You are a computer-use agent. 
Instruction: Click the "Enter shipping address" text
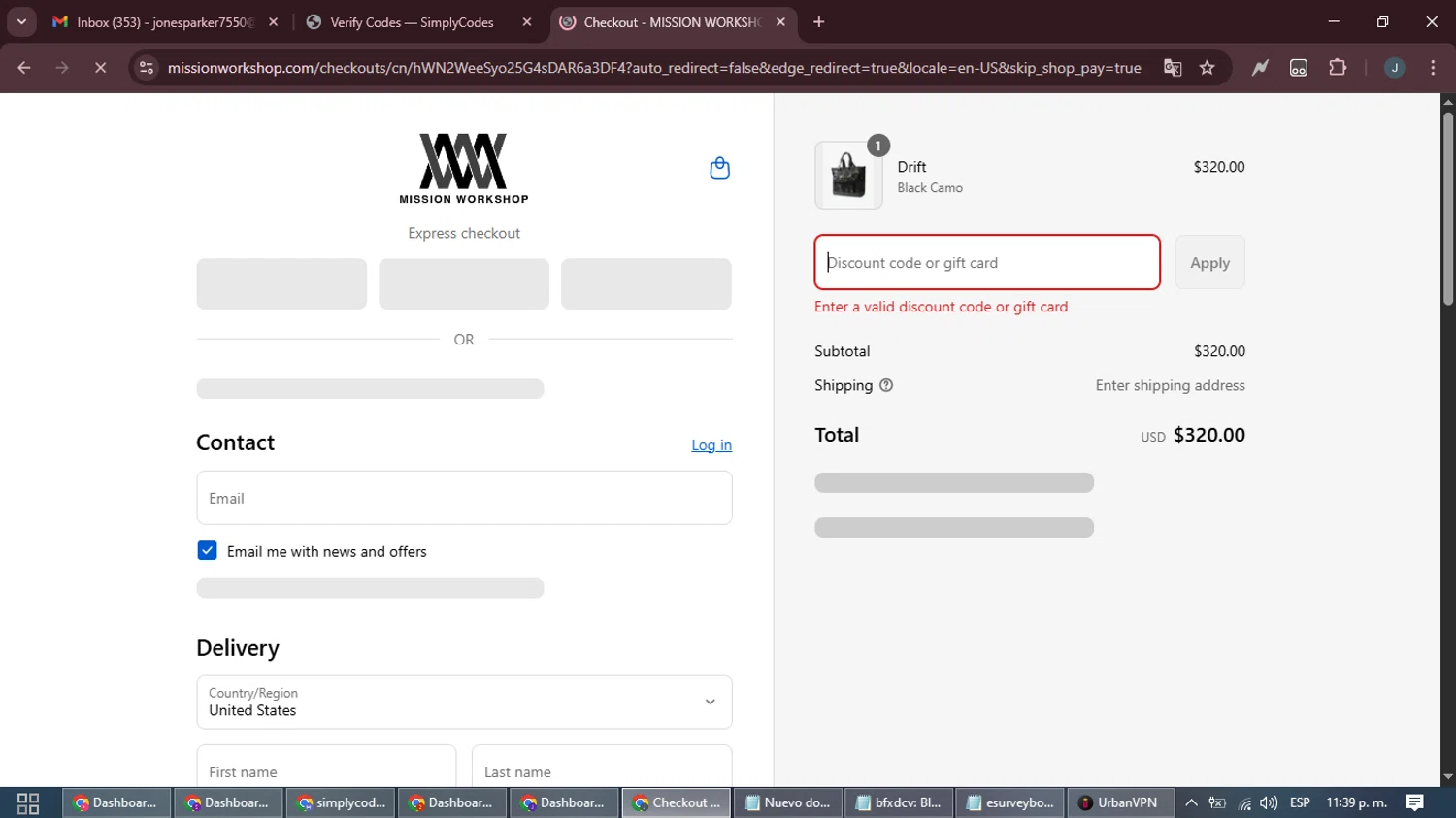pyautogui.click(x=1170, y=385)
